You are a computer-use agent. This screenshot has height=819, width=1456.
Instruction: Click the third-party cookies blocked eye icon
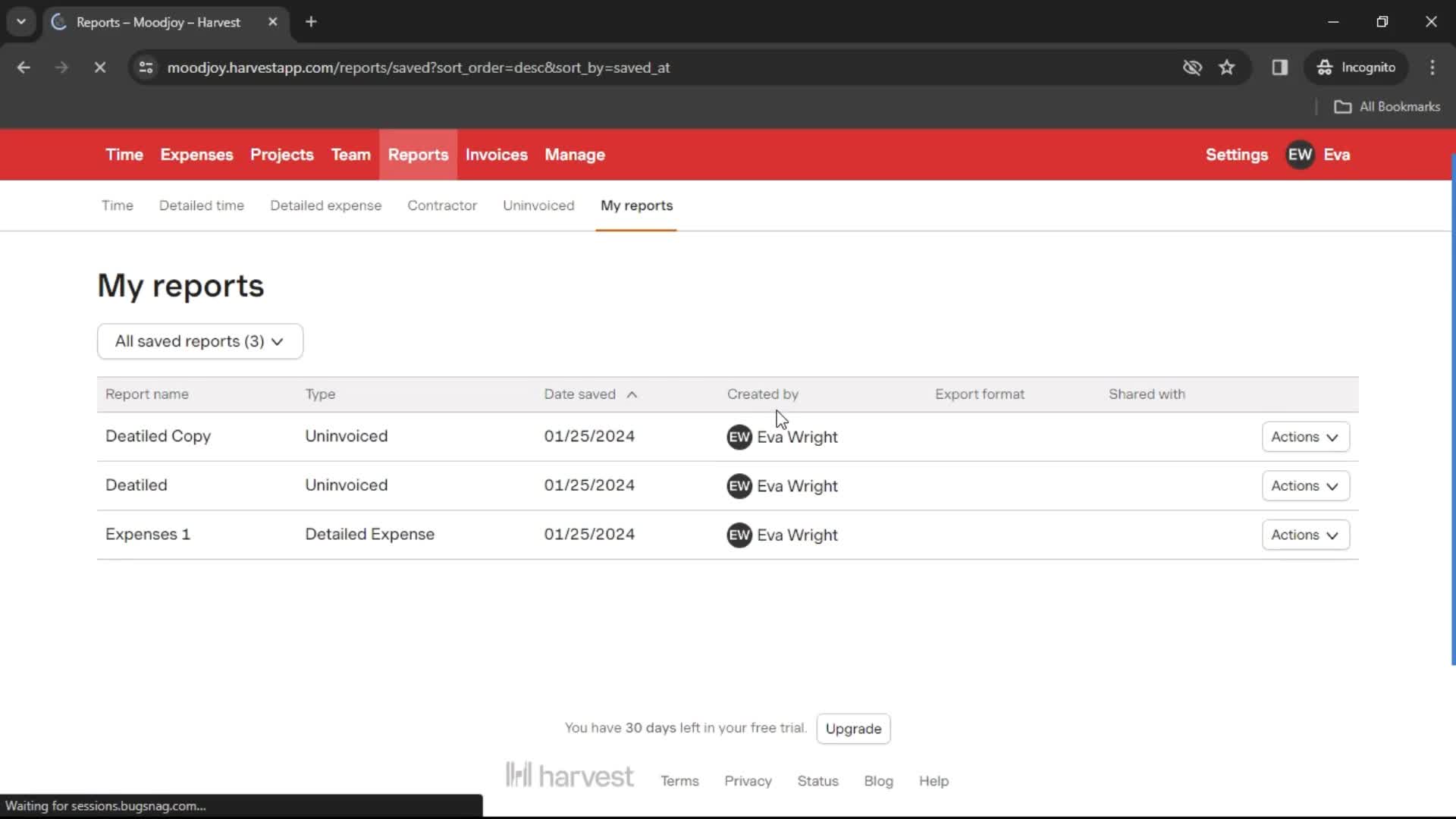[1192, 67]
